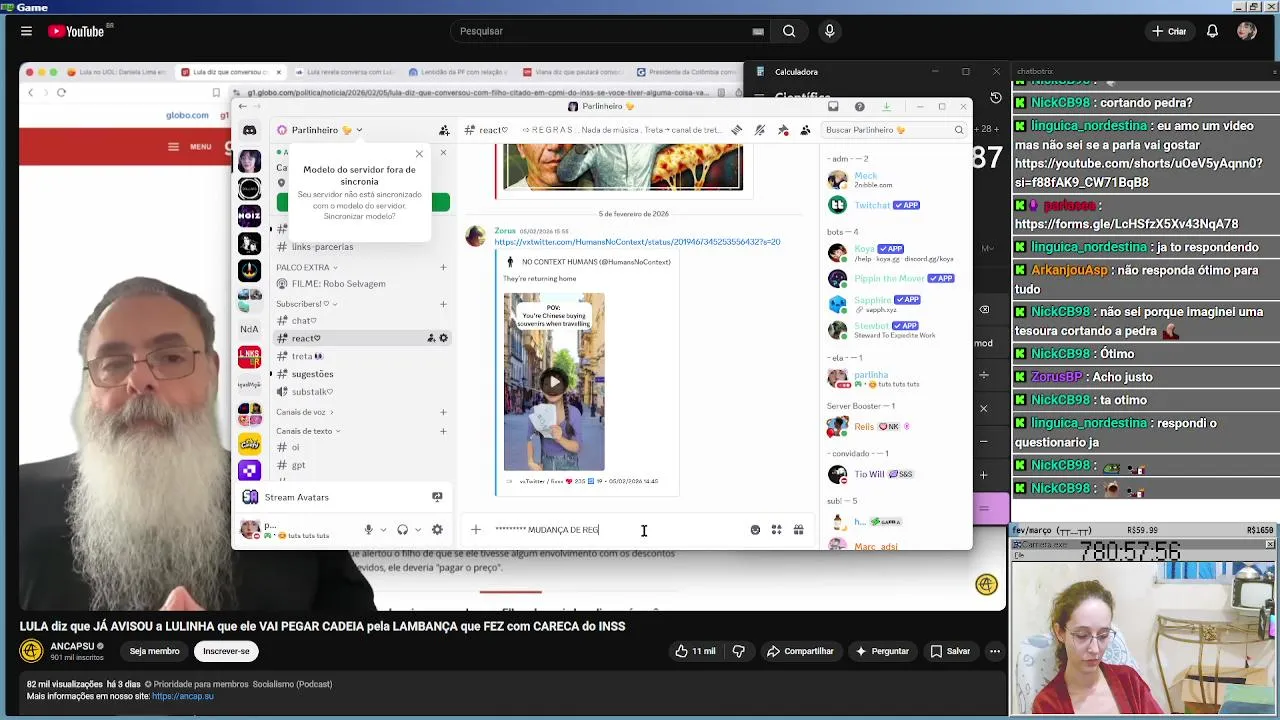Screen dimensions: 1280x720
Task: Click Criar button on YouTube
Action: pos(1168,31)
